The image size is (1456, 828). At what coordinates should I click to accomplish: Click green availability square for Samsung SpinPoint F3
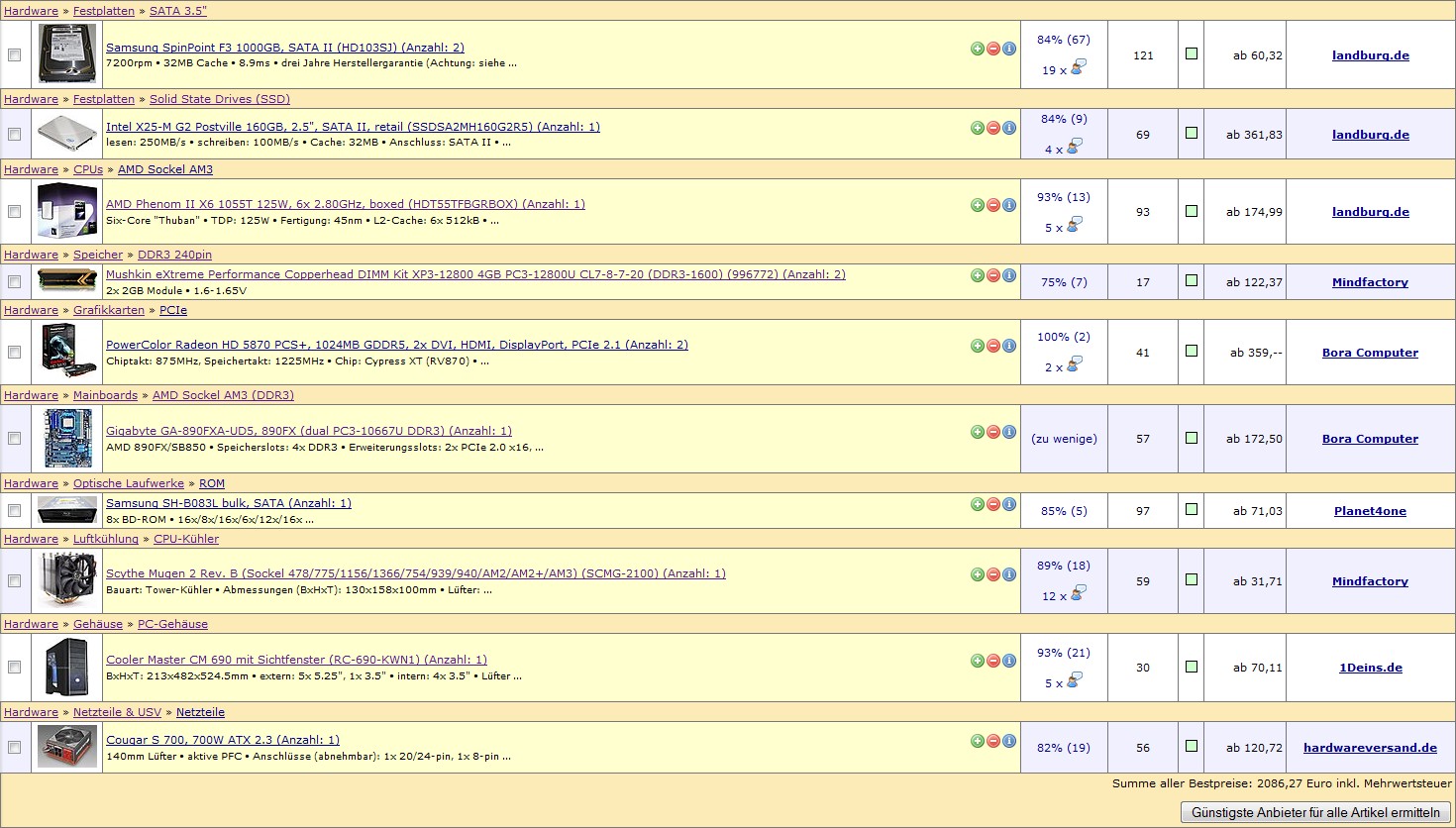pyautogui.click(x=1192, y=53)
